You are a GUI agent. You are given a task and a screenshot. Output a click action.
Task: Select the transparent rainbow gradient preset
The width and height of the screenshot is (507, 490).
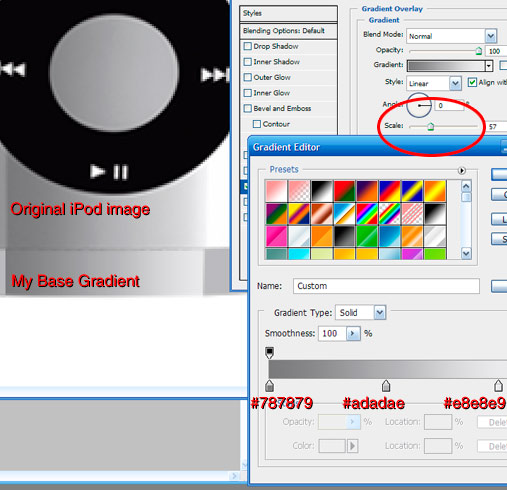390,214
